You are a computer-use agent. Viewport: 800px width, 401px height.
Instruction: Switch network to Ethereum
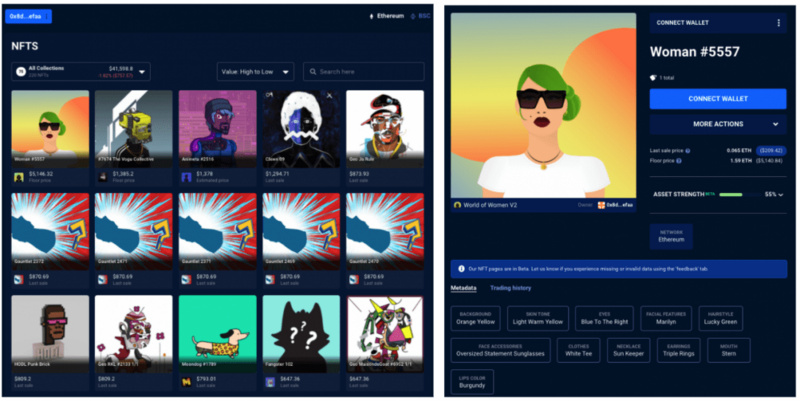386,16
